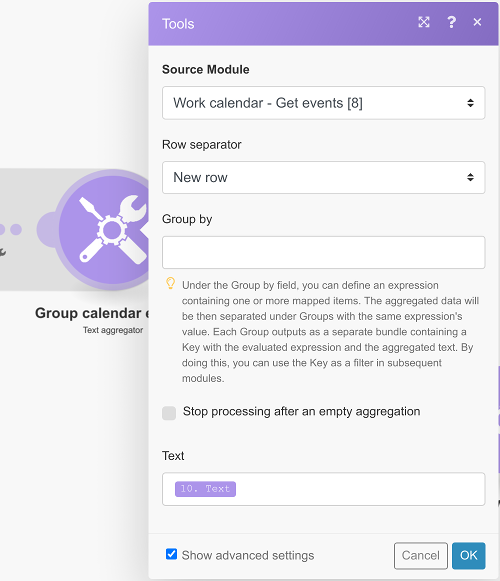Confirm settings with the OK button
This screenshot has height=581, width=500.
tap(468, 555)
